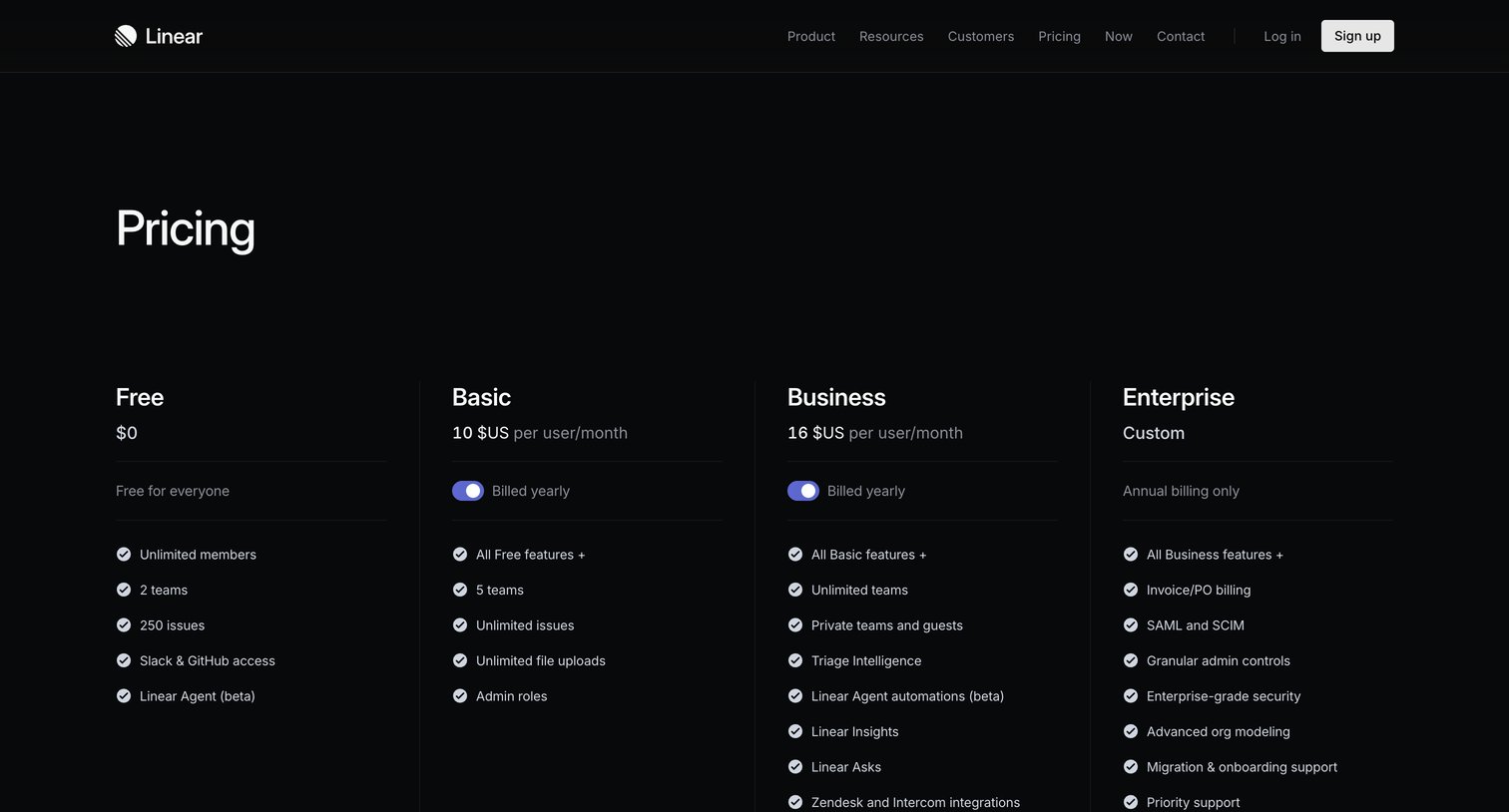Click the Invoice/PO billing text
The width and height of the screenshot is (1509, 812).
[x=1199, y=590]
